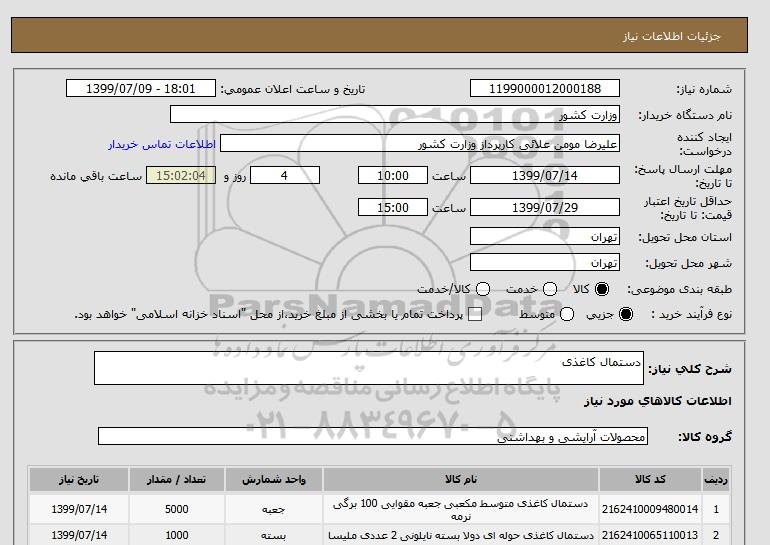Click the quantity cell 5000

177,509
